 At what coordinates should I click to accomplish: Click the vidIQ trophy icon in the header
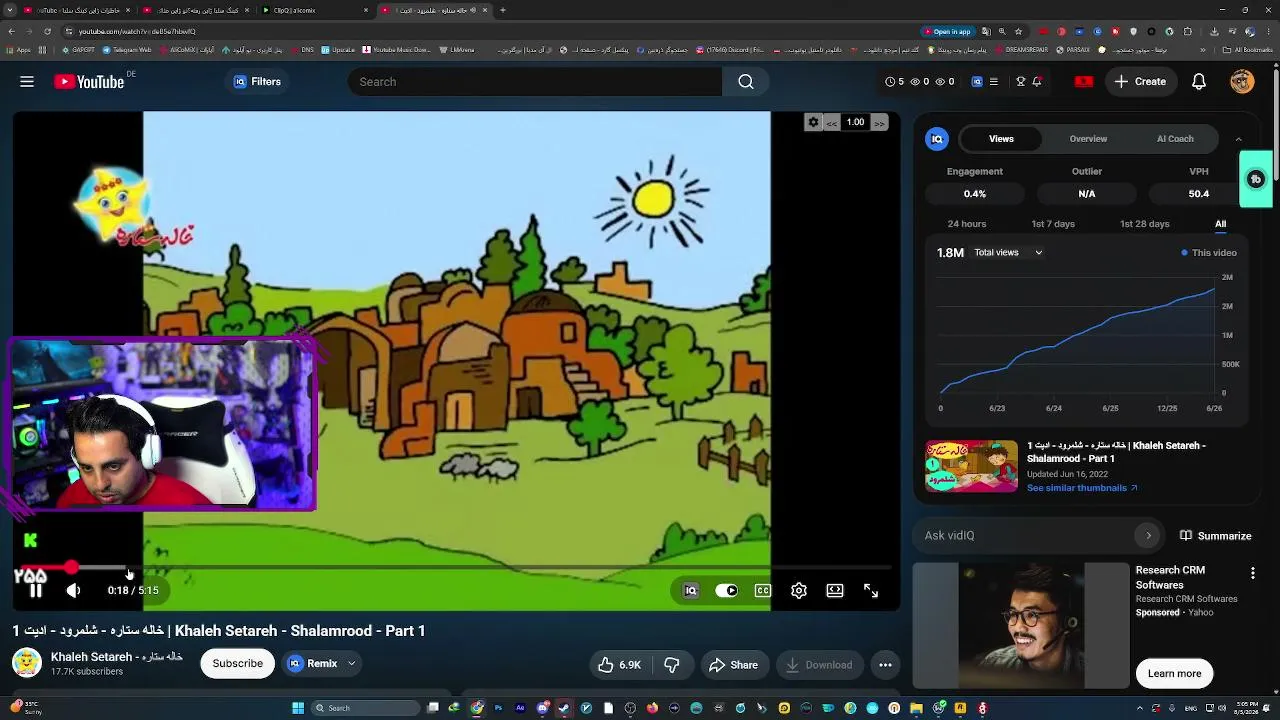pyautogui.click(x=1021, y=82)
